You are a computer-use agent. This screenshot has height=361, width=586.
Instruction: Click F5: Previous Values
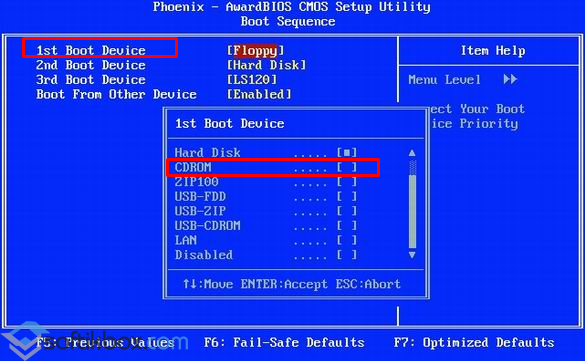[105, 342]
